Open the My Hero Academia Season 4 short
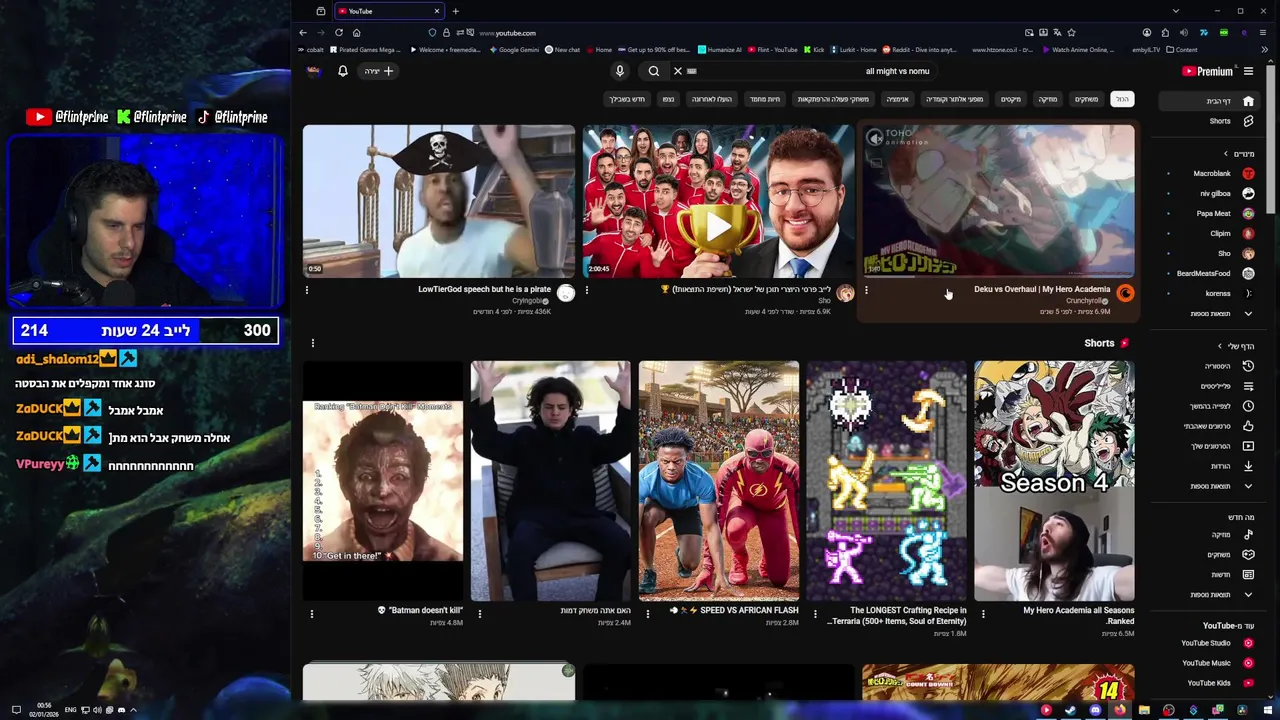Screen dimensions: 1280x720 pos(1055,481)
